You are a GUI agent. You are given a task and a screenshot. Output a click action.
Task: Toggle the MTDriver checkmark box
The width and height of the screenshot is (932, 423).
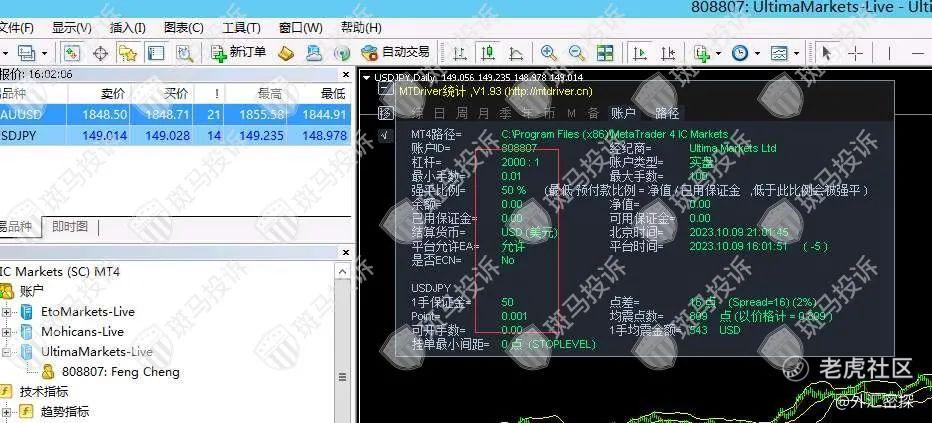click(386, 135)
